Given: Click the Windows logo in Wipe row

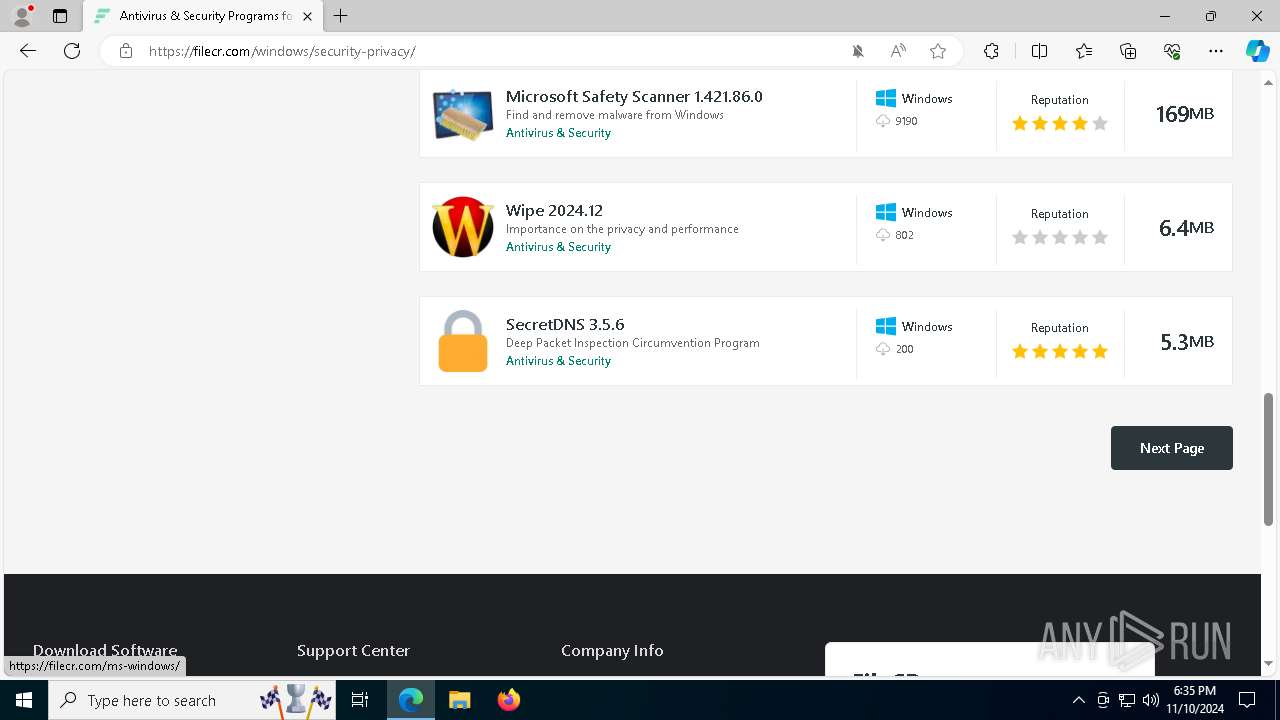Looking at the screenshot, I should 886,212.
